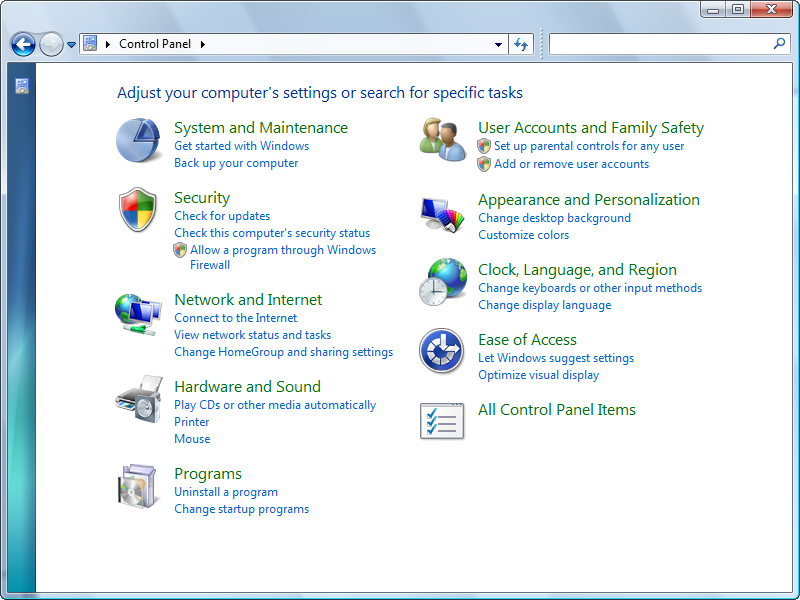Open Programs via its install-disc icon
The image size is (800, 600).
pyautogui.click(x=138, y=487)
